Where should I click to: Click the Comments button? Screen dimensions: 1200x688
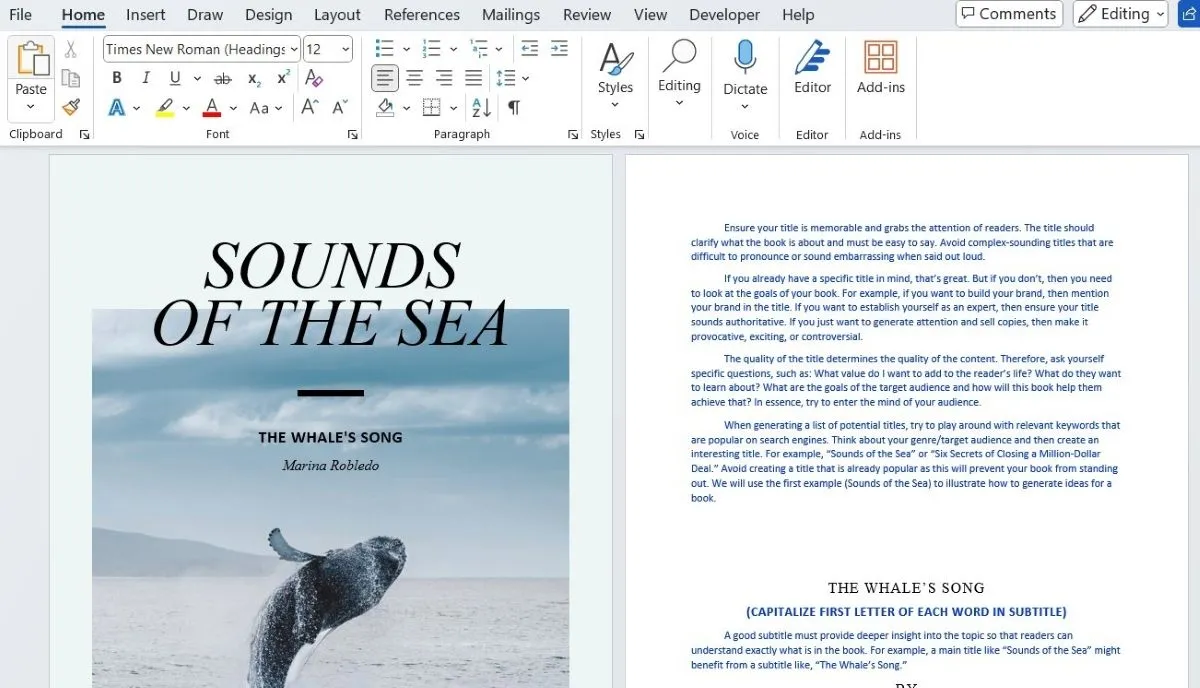pyautogui.click(x=1009, y=14)
